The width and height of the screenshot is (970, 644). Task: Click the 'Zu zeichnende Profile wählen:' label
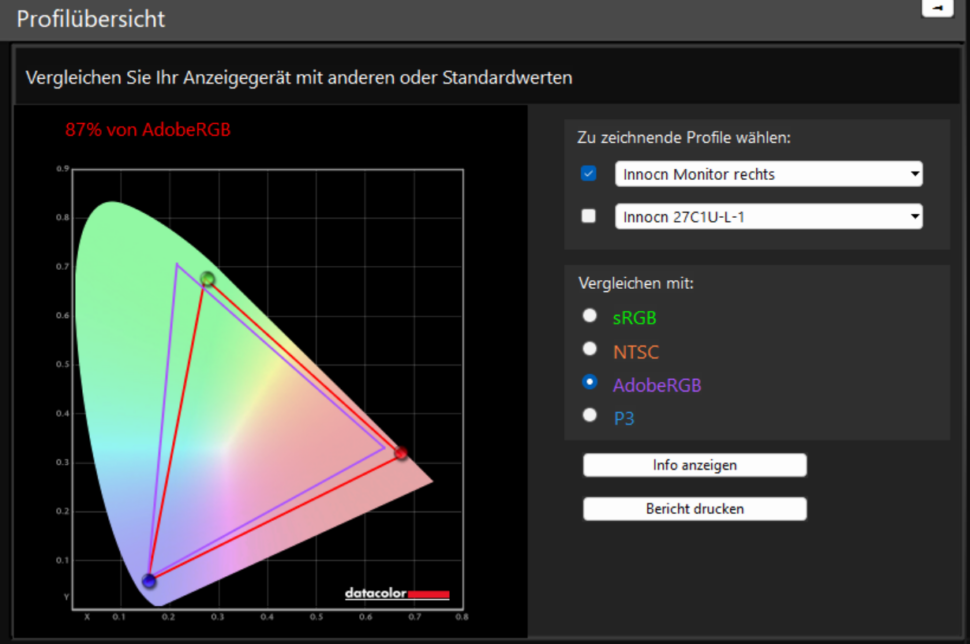(x=684, y=137)
